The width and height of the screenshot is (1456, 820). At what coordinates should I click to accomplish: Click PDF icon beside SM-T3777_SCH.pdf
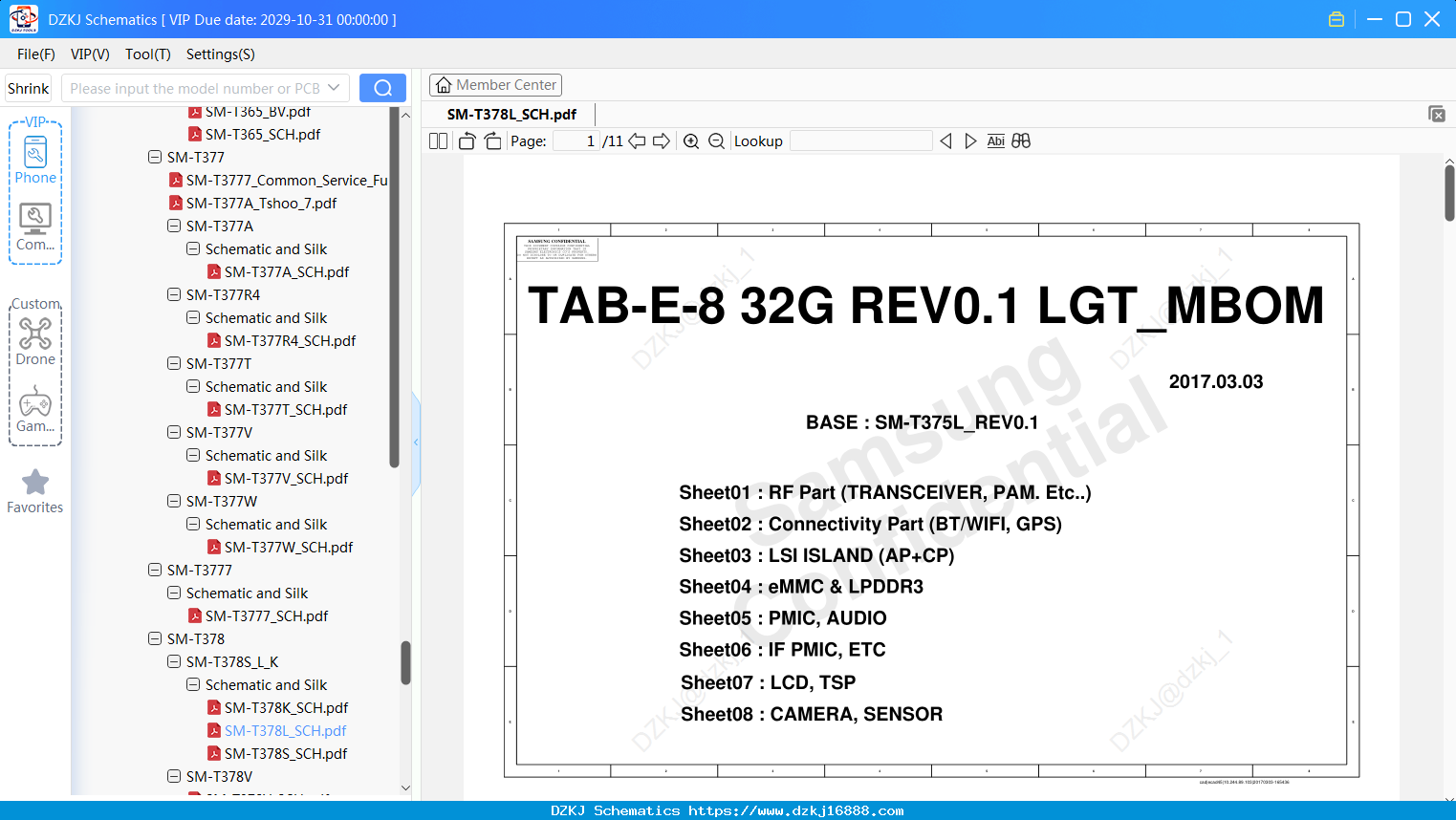(x=195, y=615)
